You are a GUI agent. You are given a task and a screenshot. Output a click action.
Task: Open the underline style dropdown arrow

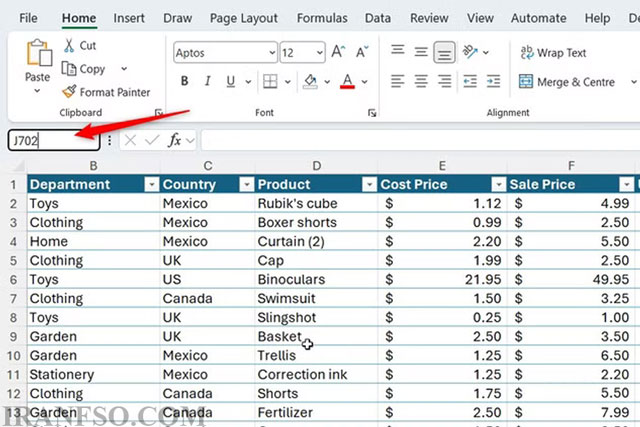pos(248,82)
